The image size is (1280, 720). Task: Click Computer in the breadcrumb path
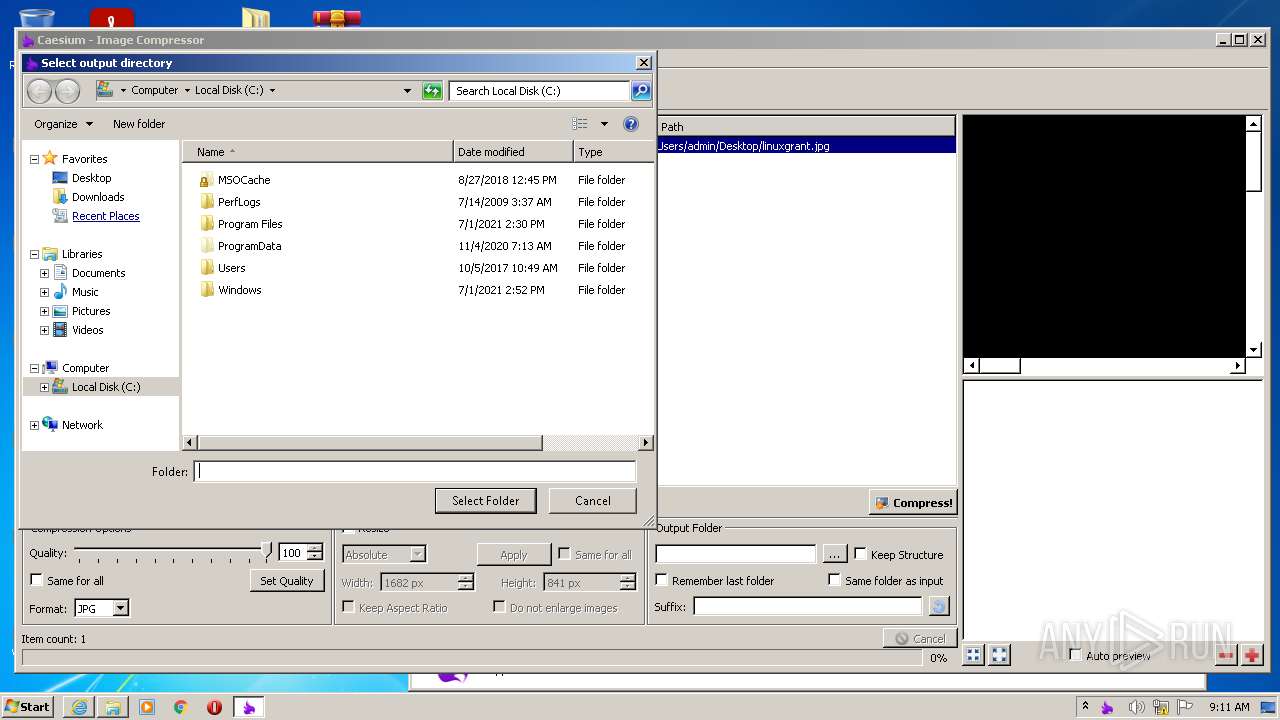tap(155, 90)
